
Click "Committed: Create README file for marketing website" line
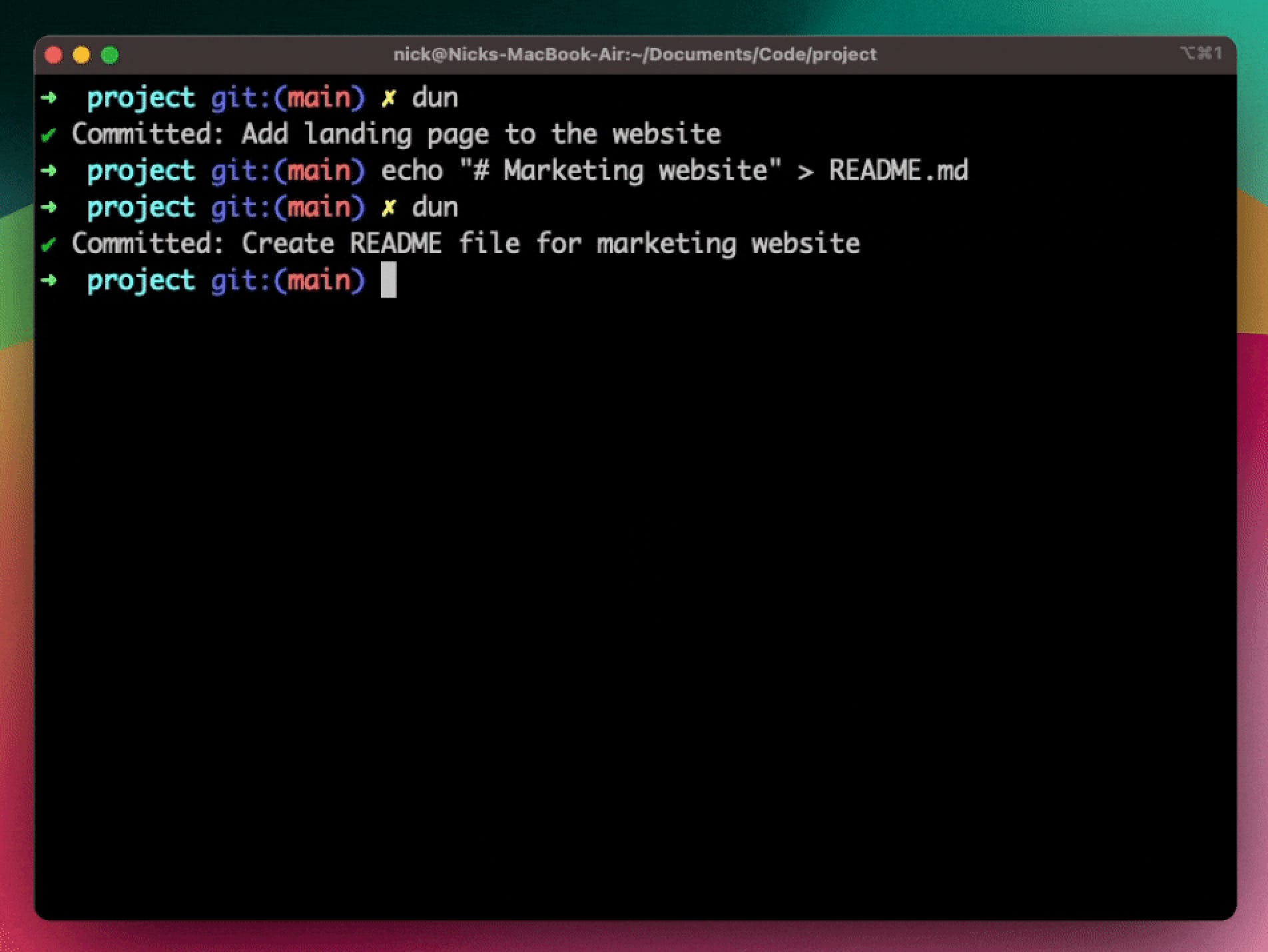click(x=466, y=244)
